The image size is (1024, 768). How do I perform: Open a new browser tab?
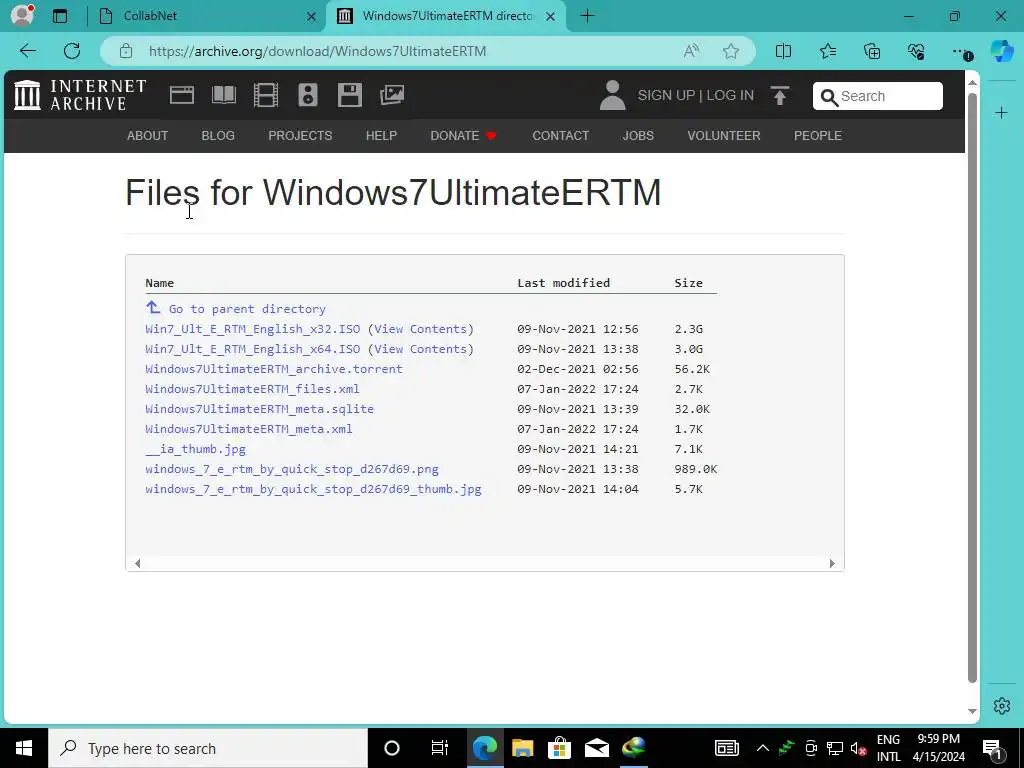coord(587,16)
